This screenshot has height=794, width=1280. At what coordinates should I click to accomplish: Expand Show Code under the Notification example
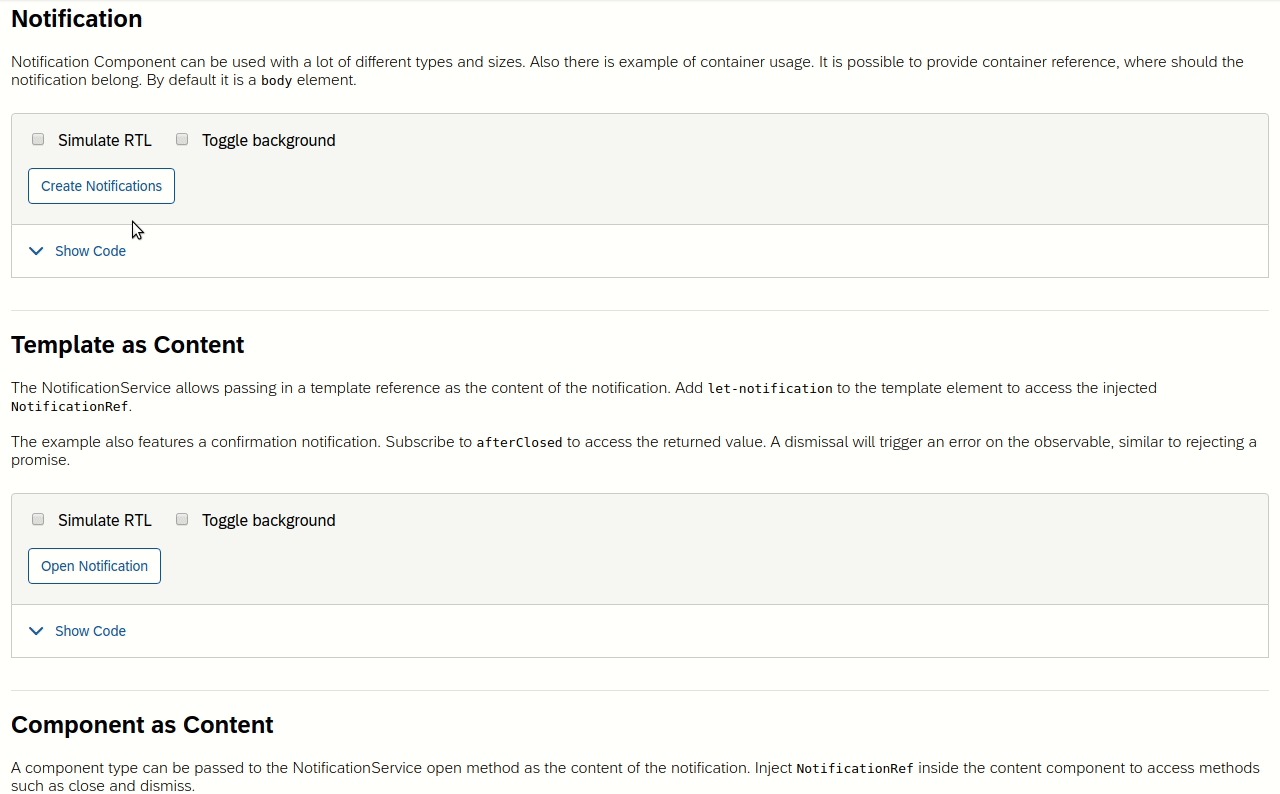(90, 251)
